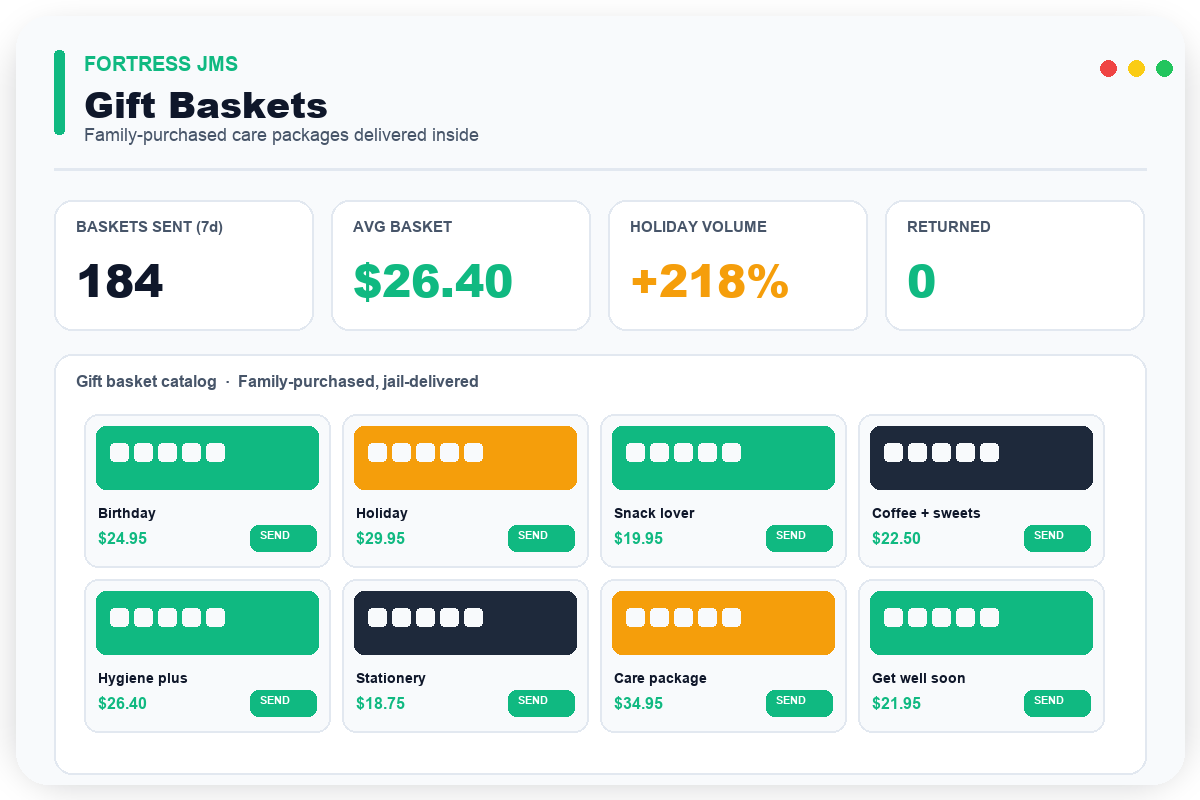Open the green Birthday basket banner

207,458
